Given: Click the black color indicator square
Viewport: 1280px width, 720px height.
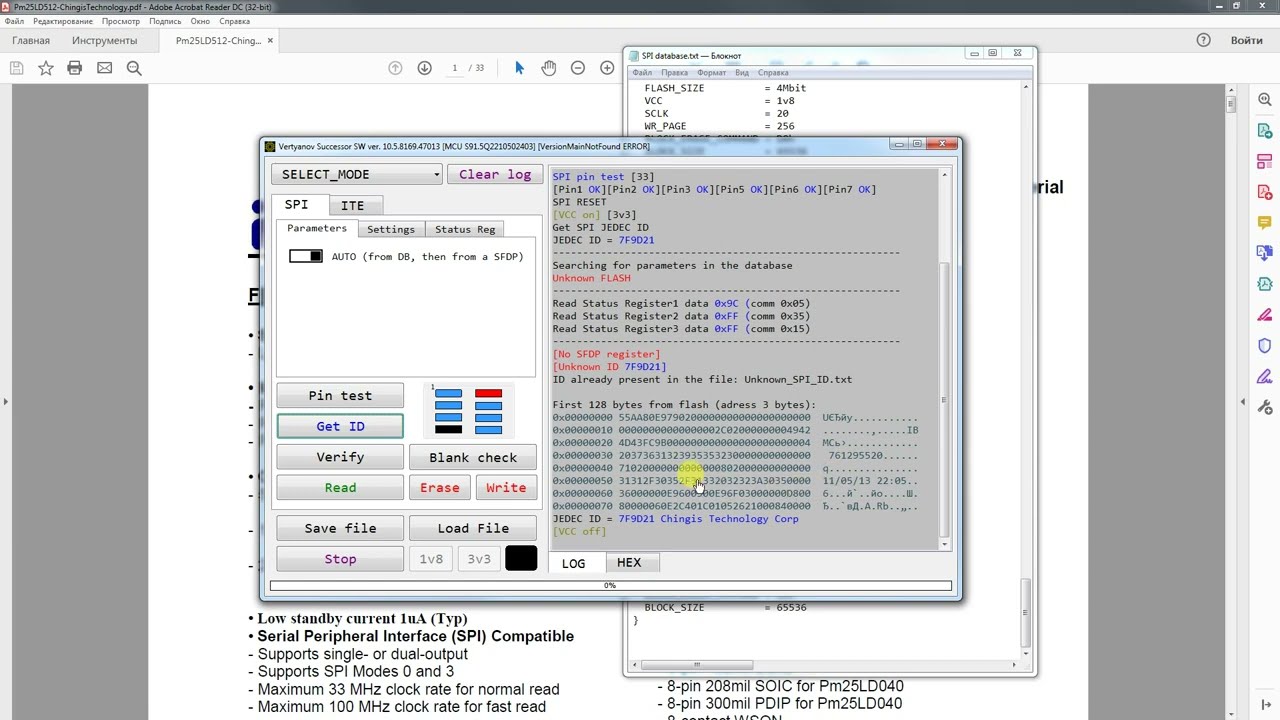Looking at the screenshot, I should pos(521,559).
